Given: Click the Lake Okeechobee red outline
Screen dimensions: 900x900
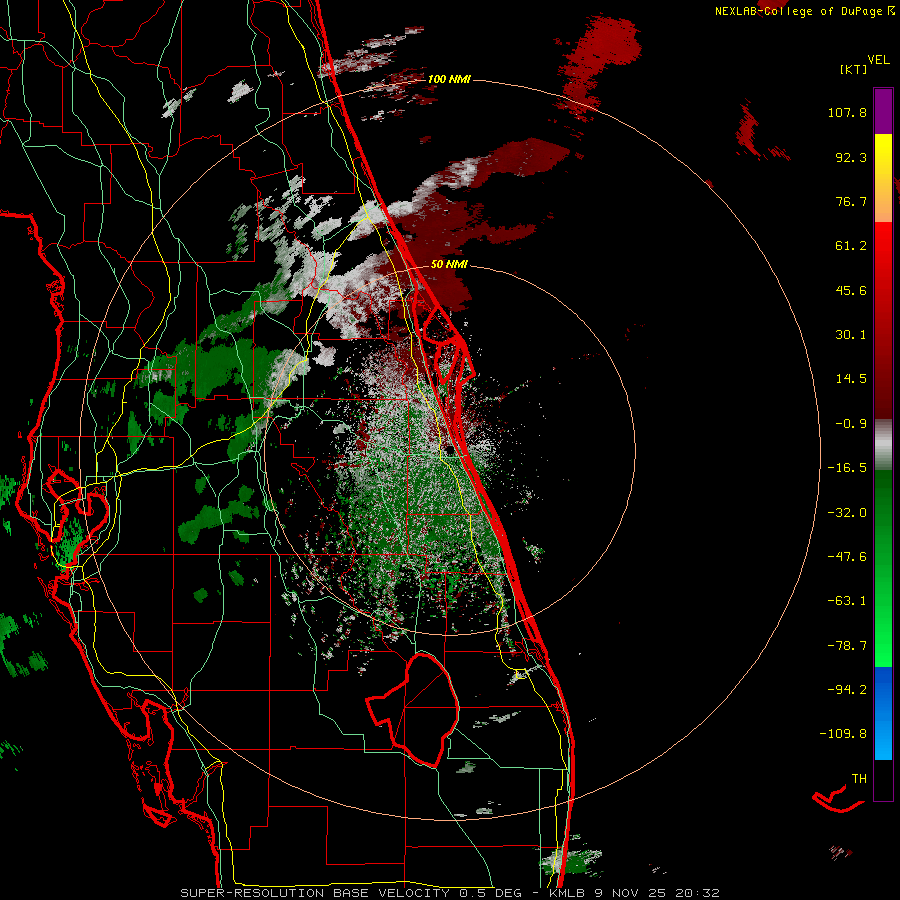Looking at the screenshot, I should tap(413, 709).
